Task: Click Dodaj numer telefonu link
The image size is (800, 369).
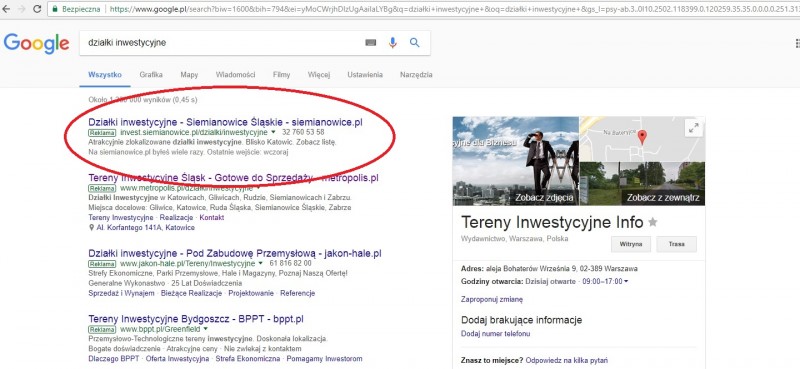Action: coord(495,334)
